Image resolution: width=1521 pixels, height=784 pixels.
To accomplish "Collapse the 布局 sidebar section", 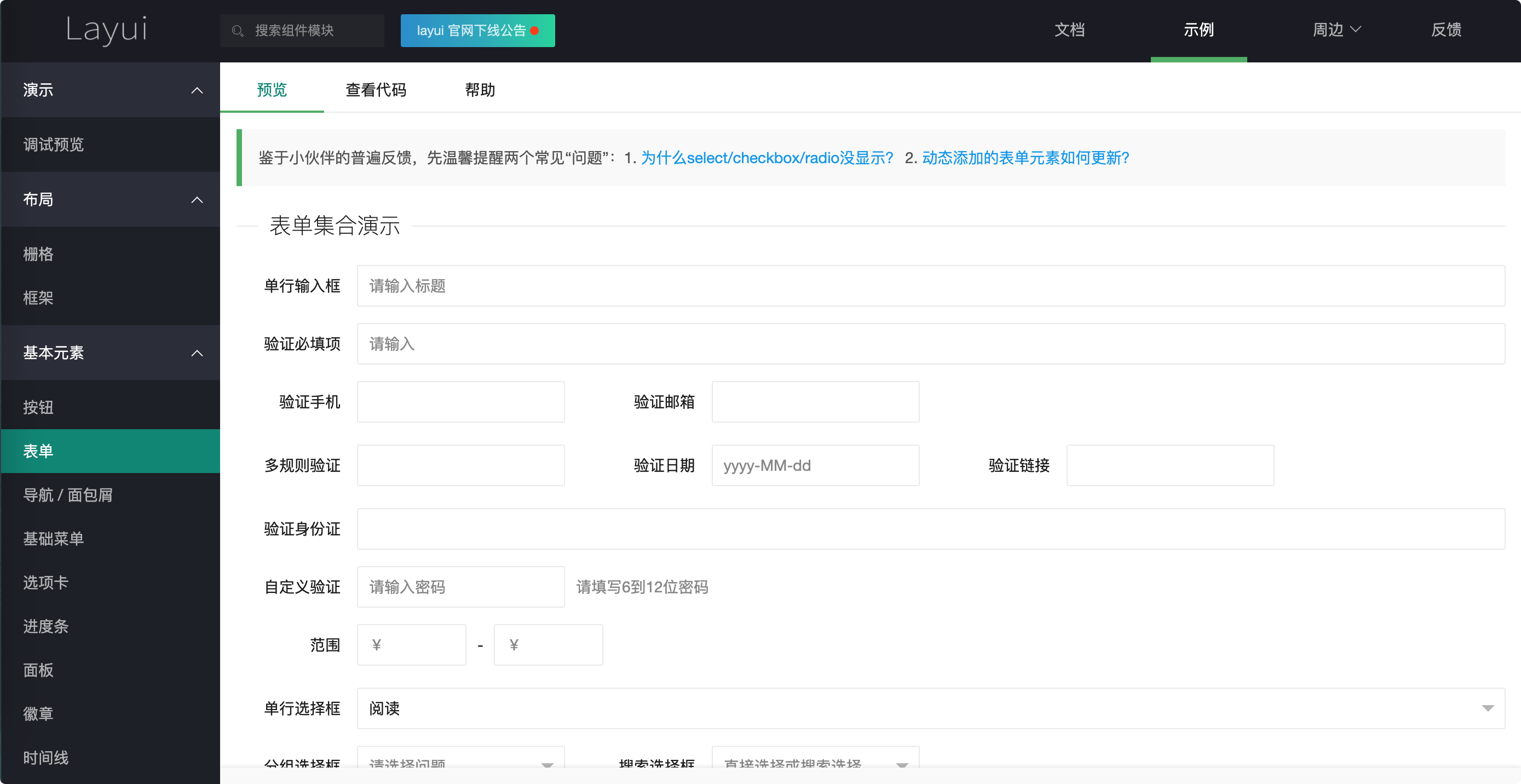I will click(x=111, y=199).
